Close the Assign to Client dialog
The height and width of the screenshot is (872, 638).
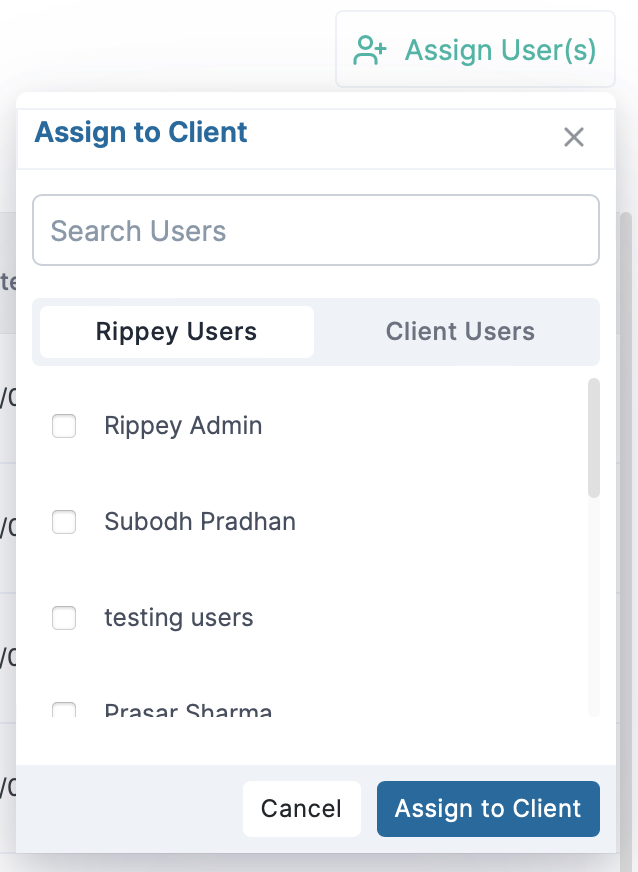tap(573, 137)
